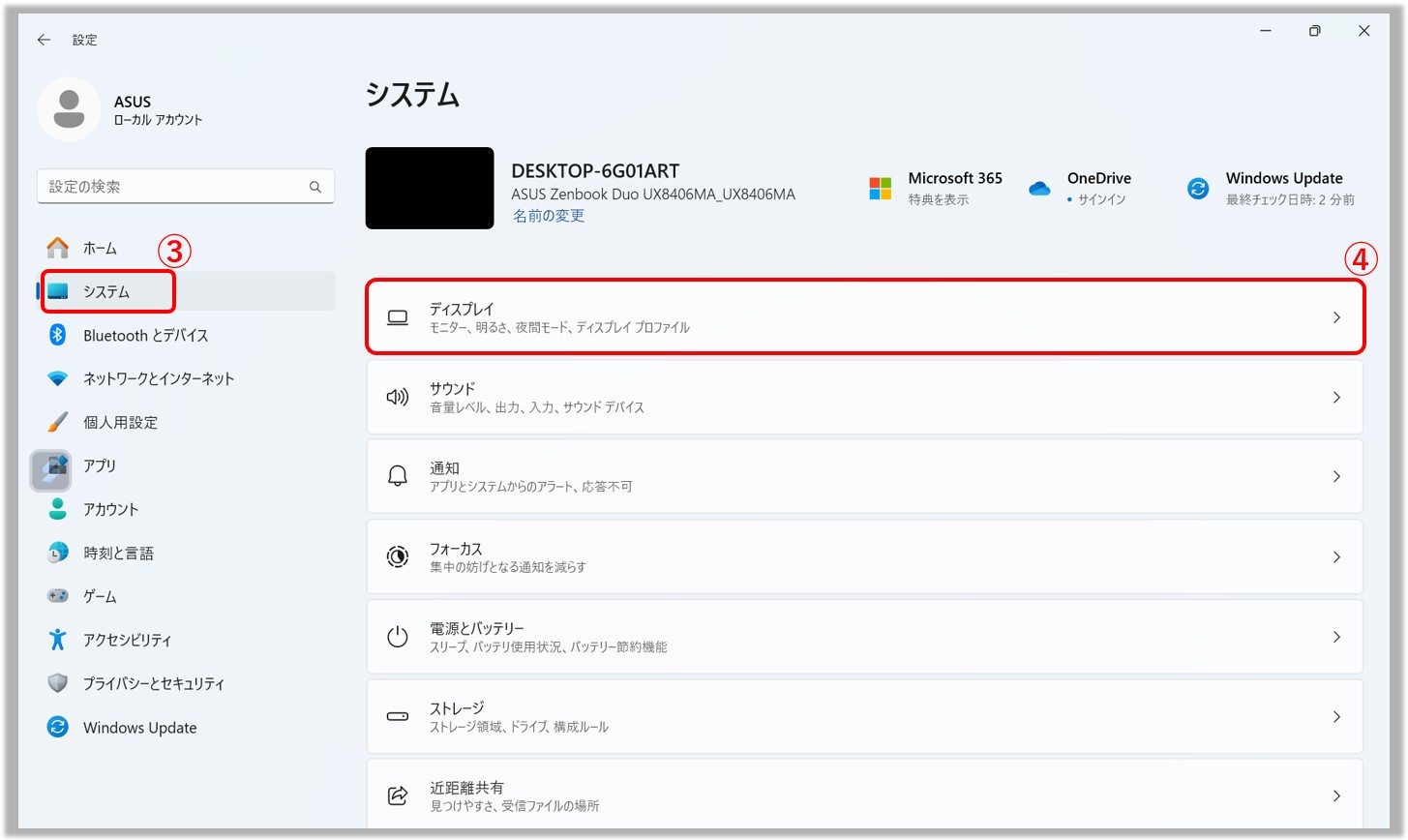Go to ホーム in sidebar
1408x840 pixels.
pos(187,248)
